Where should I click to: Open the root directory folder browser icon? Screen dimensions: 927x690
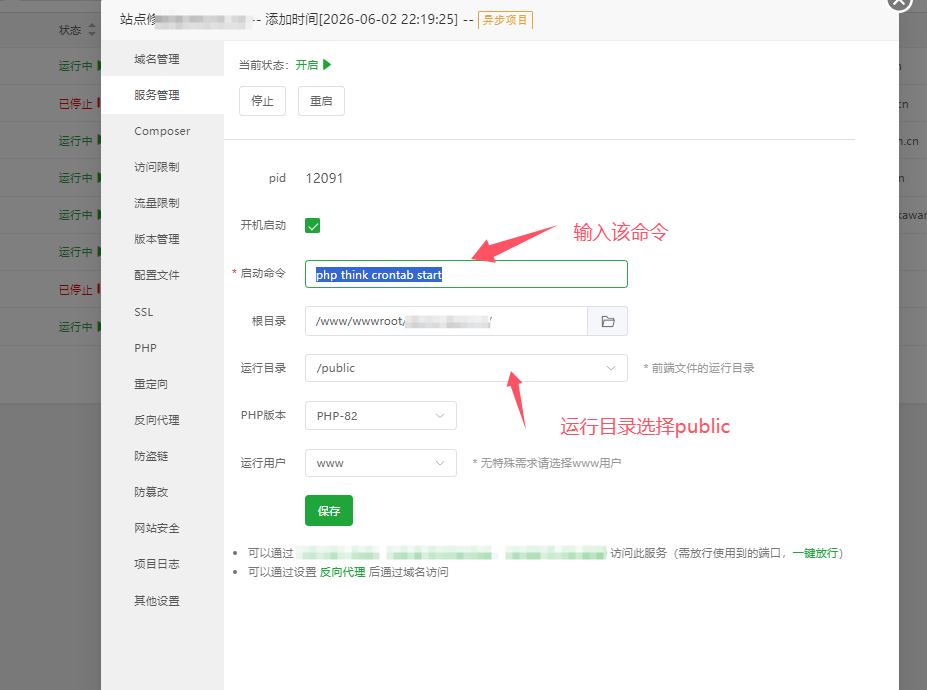click(607, 321)
